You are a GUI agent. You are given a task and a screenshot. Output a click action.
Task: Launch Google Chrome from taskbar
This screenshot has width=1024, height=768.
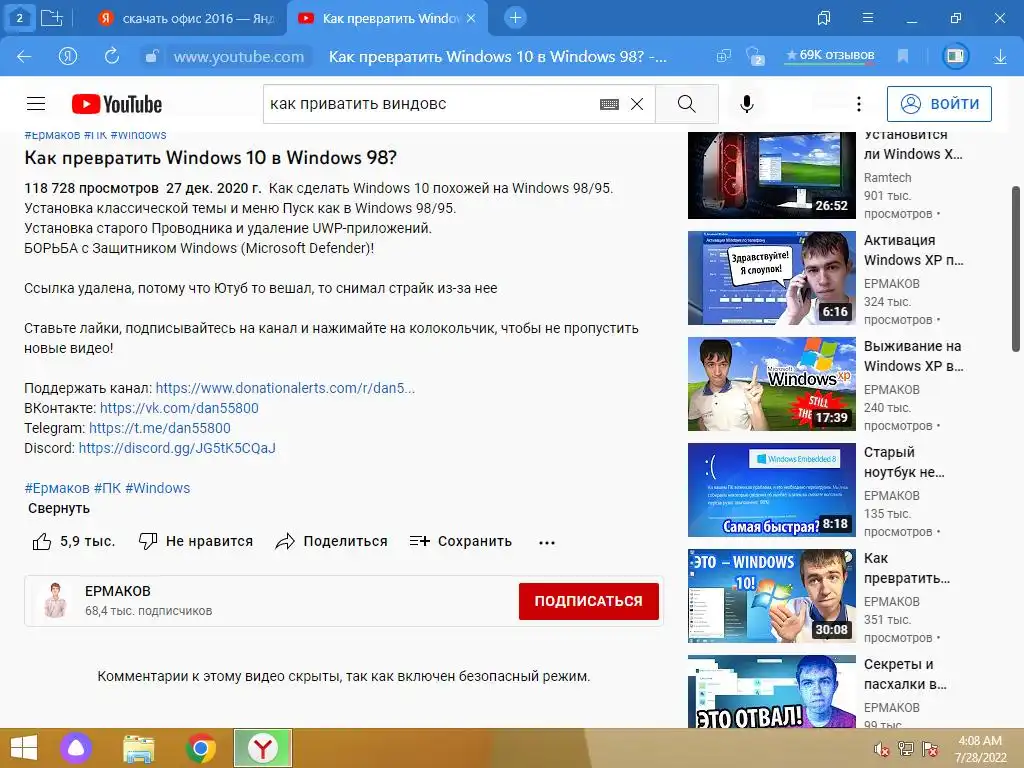click(201, 748)
